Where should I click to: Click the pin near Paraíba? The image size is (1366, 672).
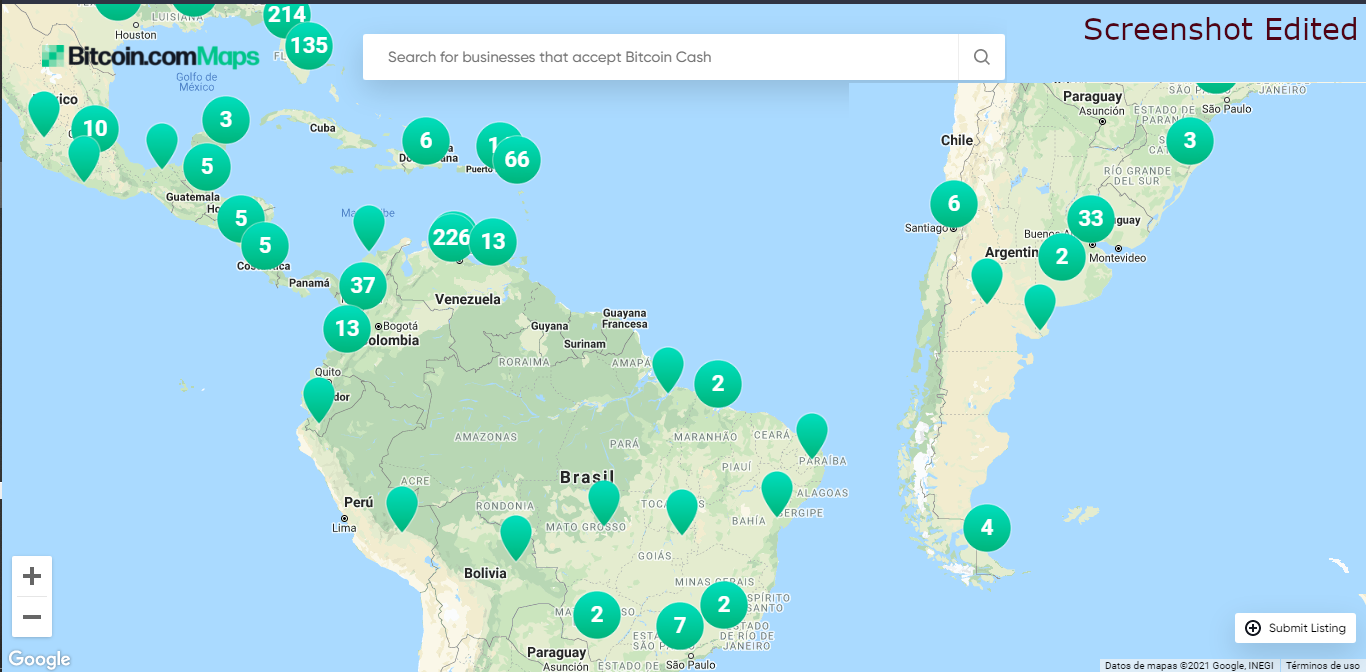pos(812,435)
